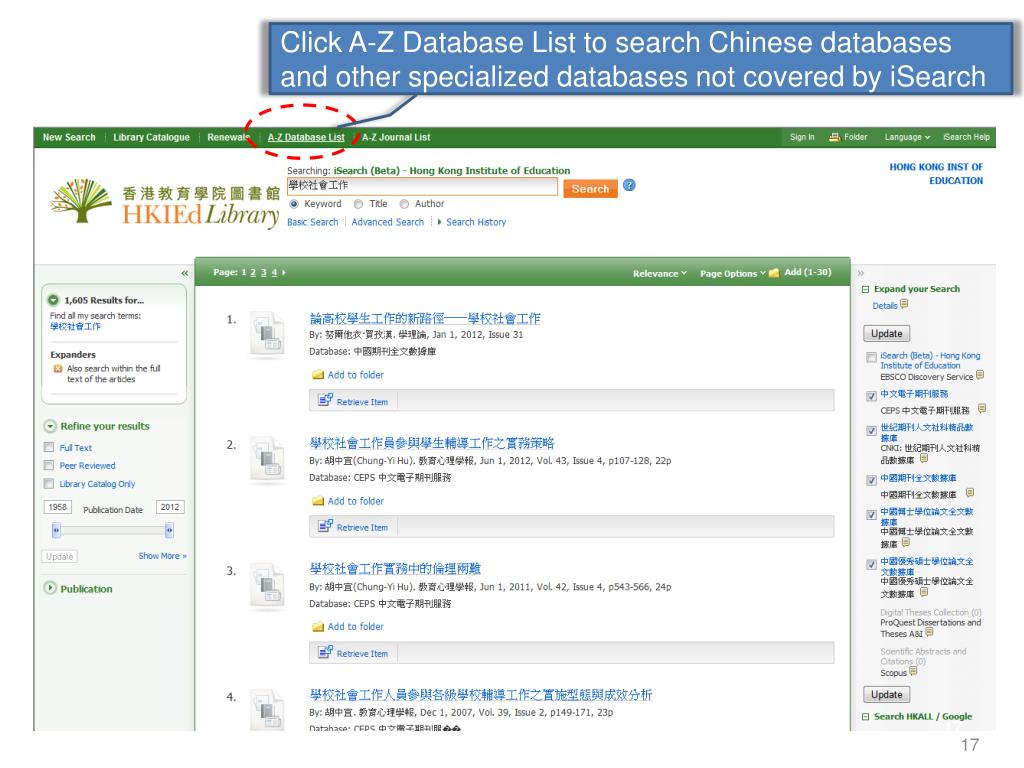Open A-Z Database List

[306, 137]
